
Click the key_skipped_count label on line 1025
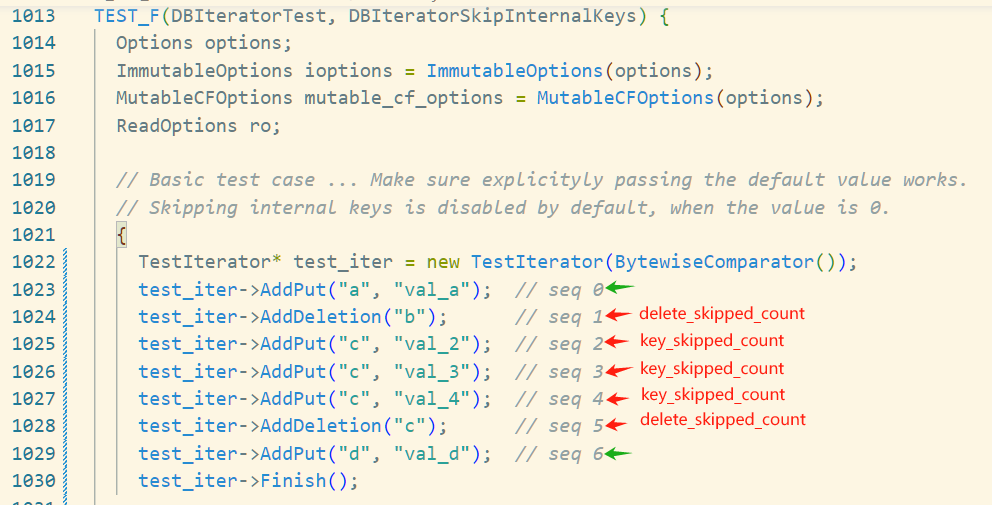(712, 341)
